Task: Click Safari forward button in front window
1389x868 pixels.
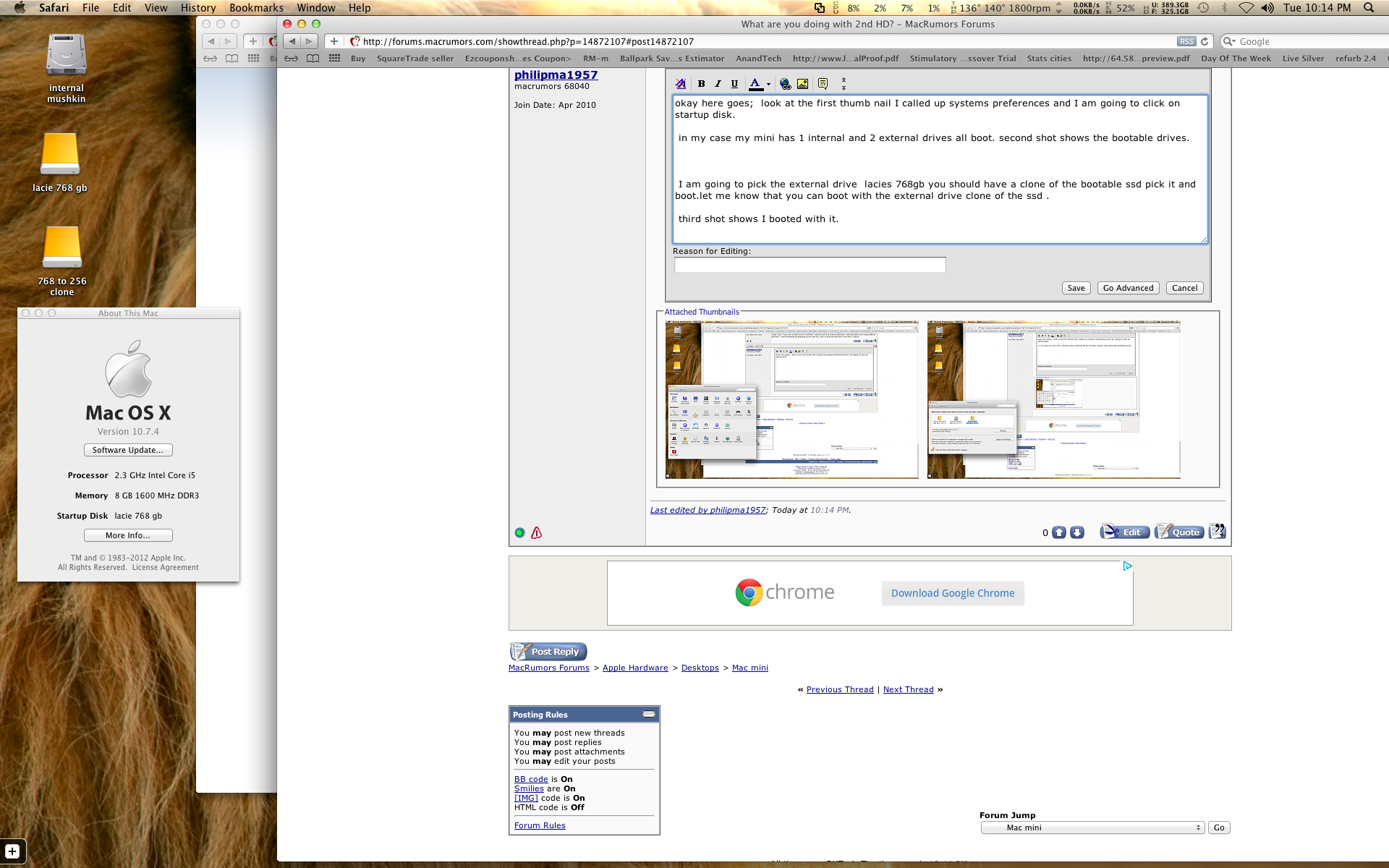Action: click(x=310, y=41)
